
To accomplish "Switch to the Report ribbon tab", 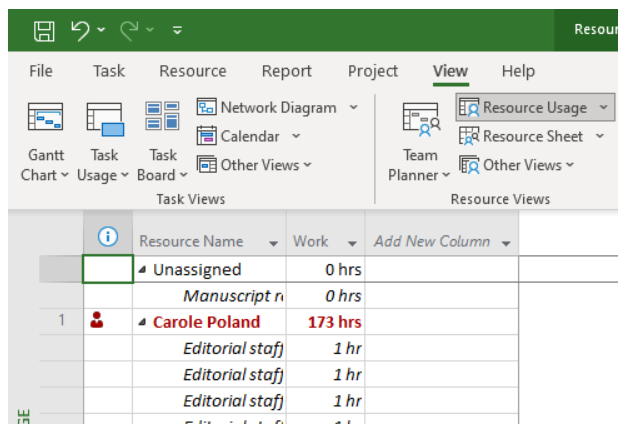I will (286, 71).
